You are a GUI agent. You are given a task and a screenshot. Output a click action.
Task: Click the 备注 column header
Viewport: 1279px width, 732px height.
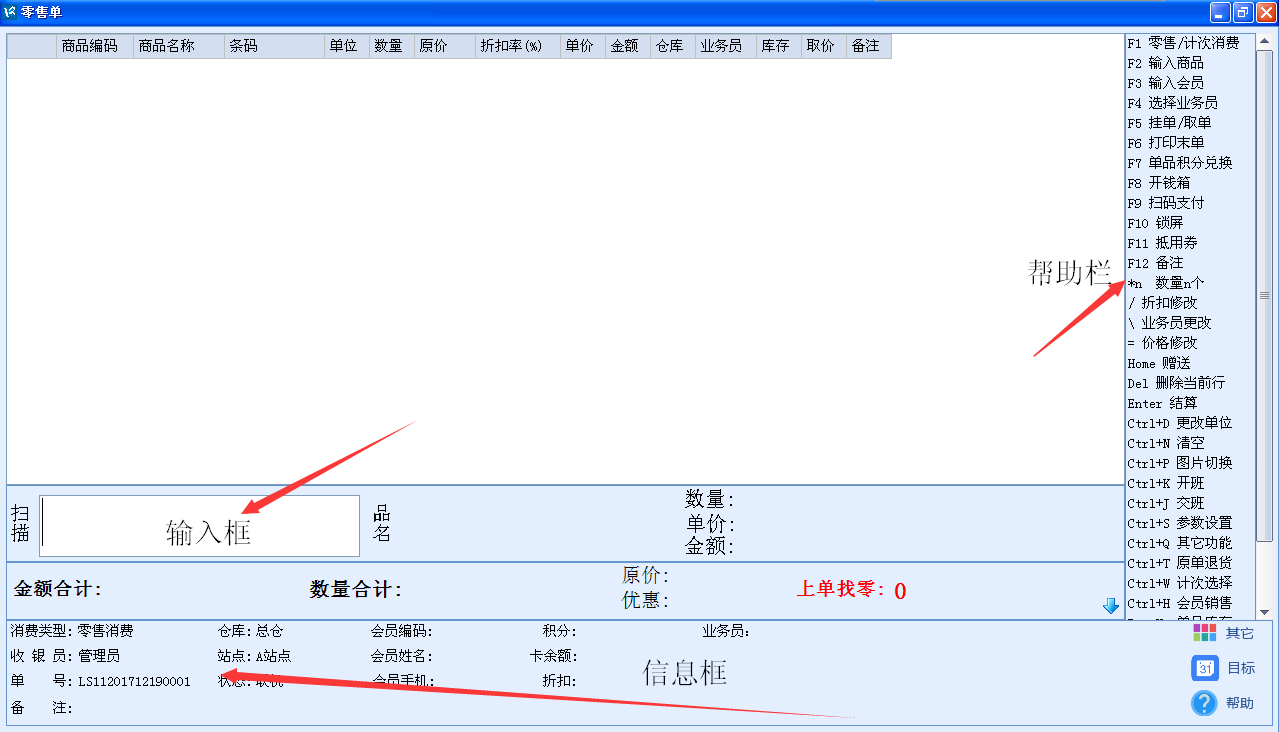pos(868,46)
